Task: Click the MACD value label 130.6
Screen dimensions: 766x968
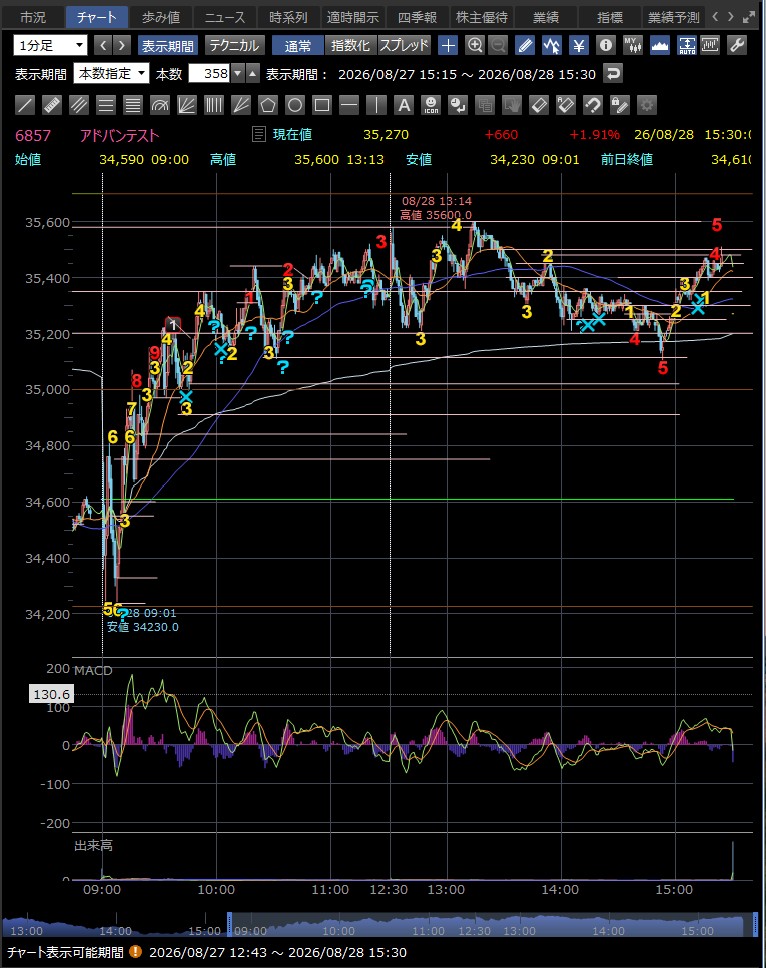Action: click(51, 695)
